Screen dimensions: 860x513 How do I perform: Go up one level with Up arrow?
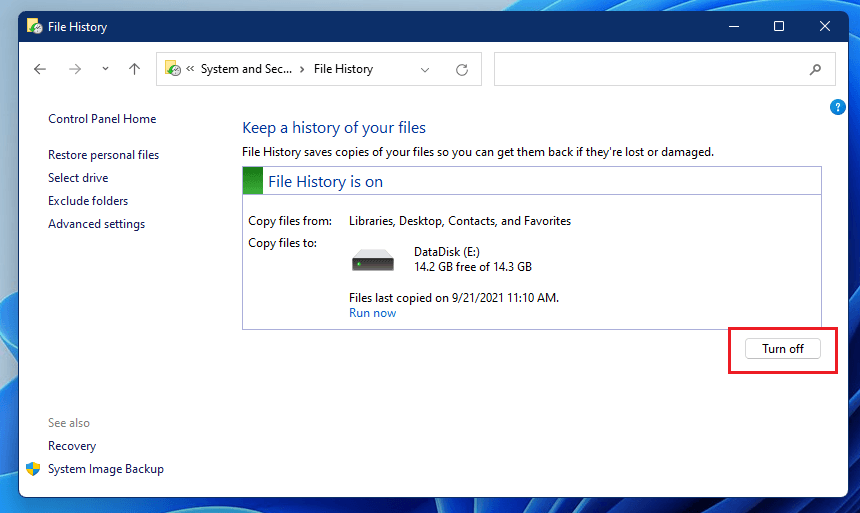[x=134, y=69]
